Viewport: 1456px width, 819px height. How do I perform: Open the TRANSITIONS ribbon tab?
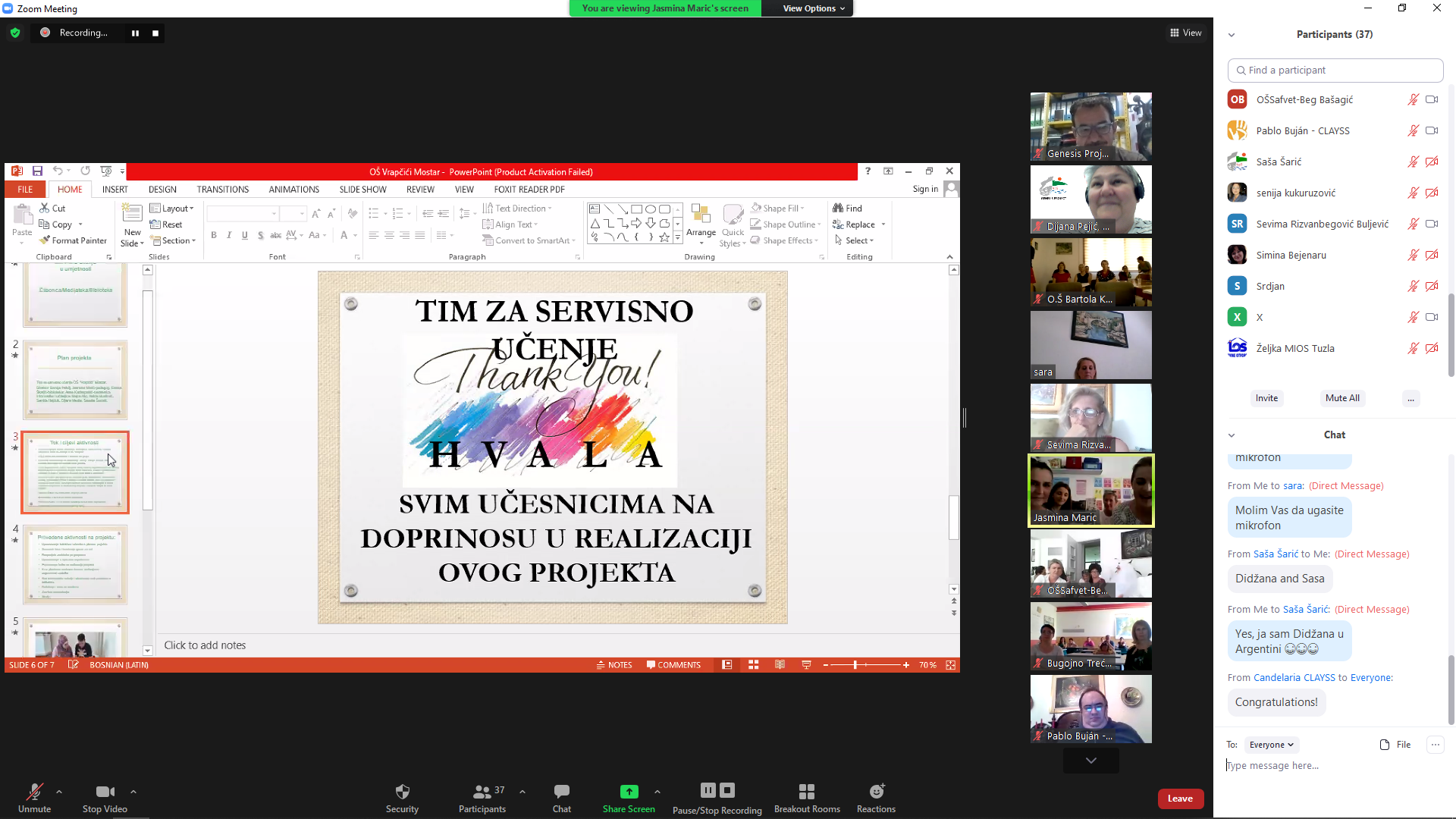[222, 190]
